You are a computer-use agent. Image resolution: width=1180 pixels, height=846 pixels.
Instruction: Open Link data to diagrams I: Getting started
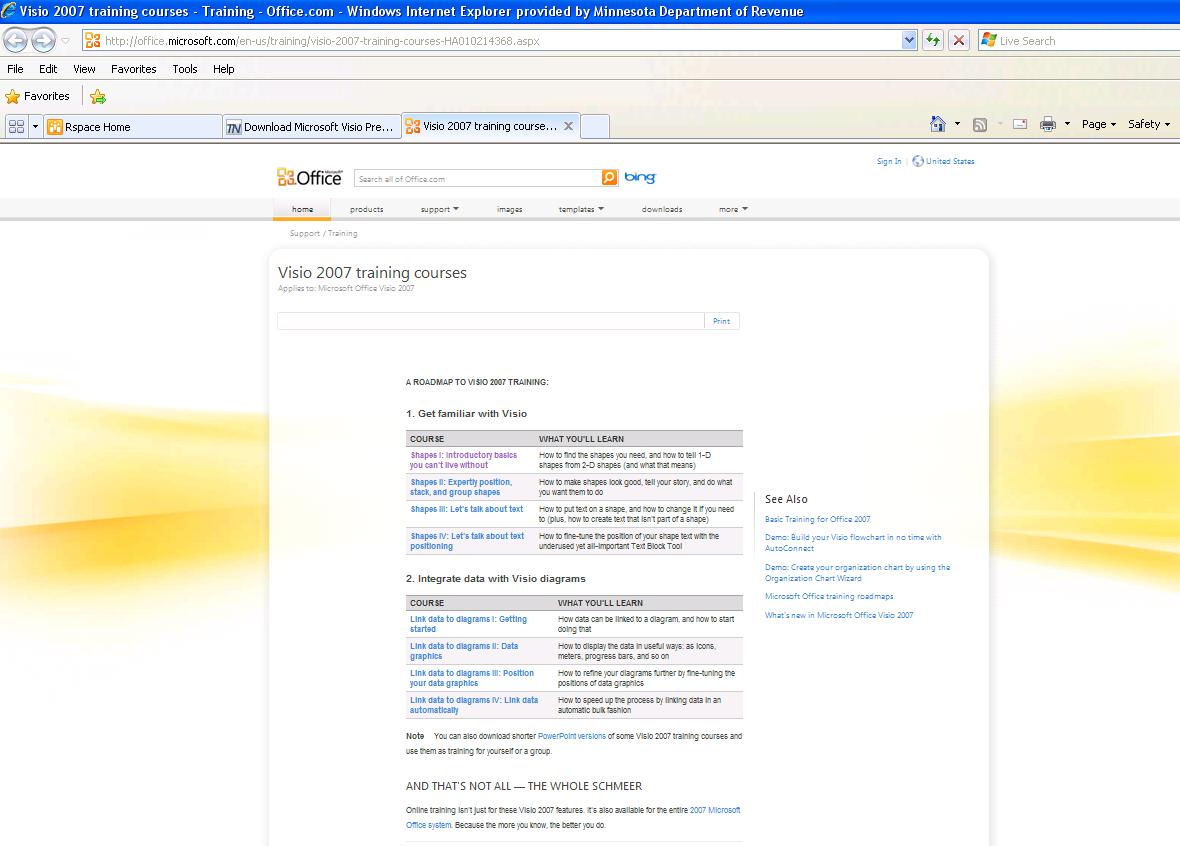pyautogui.click(x=468, y=624)
